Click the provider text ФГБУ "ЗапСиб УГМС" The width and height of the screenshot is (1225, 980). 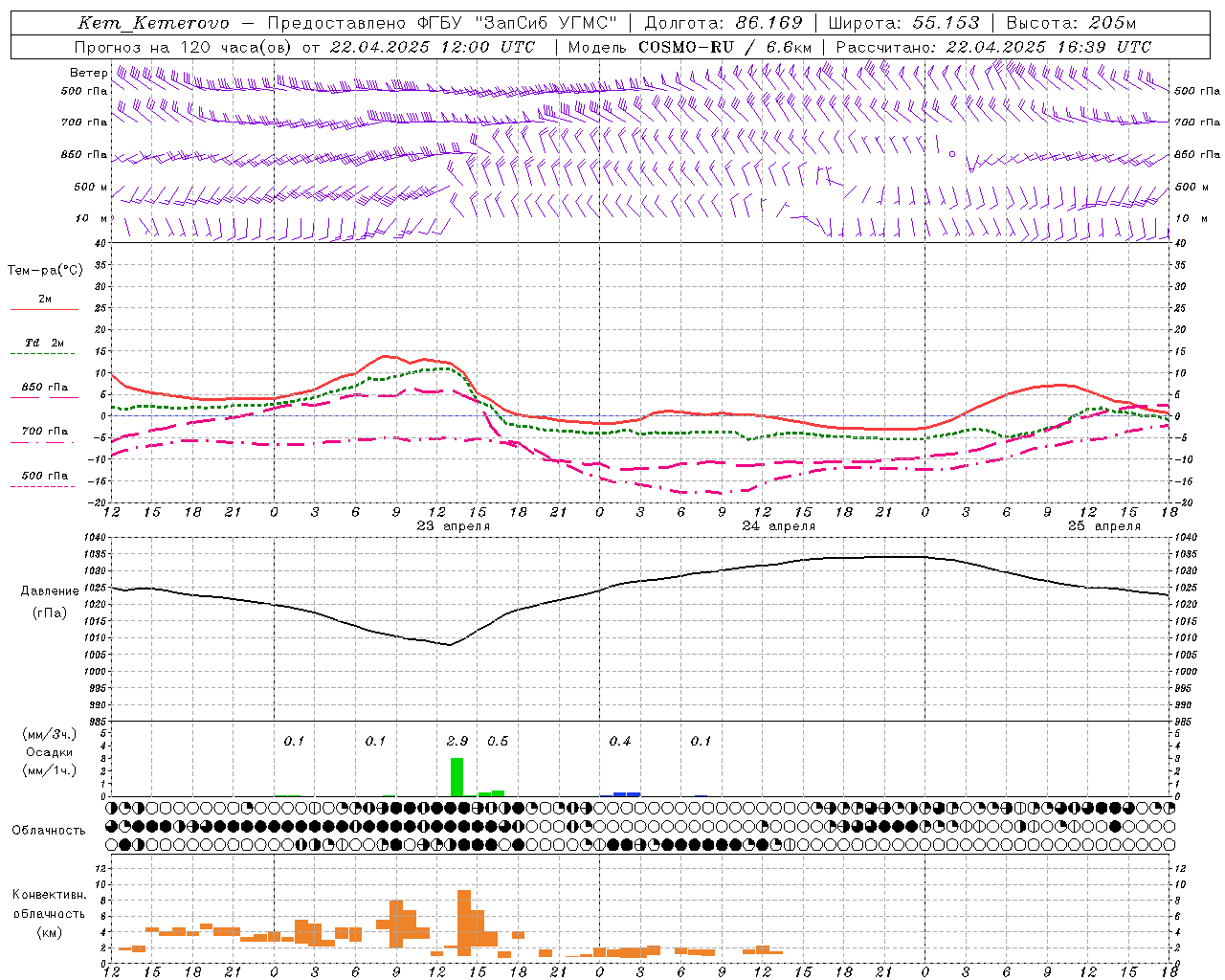click(x=517, y=23)
